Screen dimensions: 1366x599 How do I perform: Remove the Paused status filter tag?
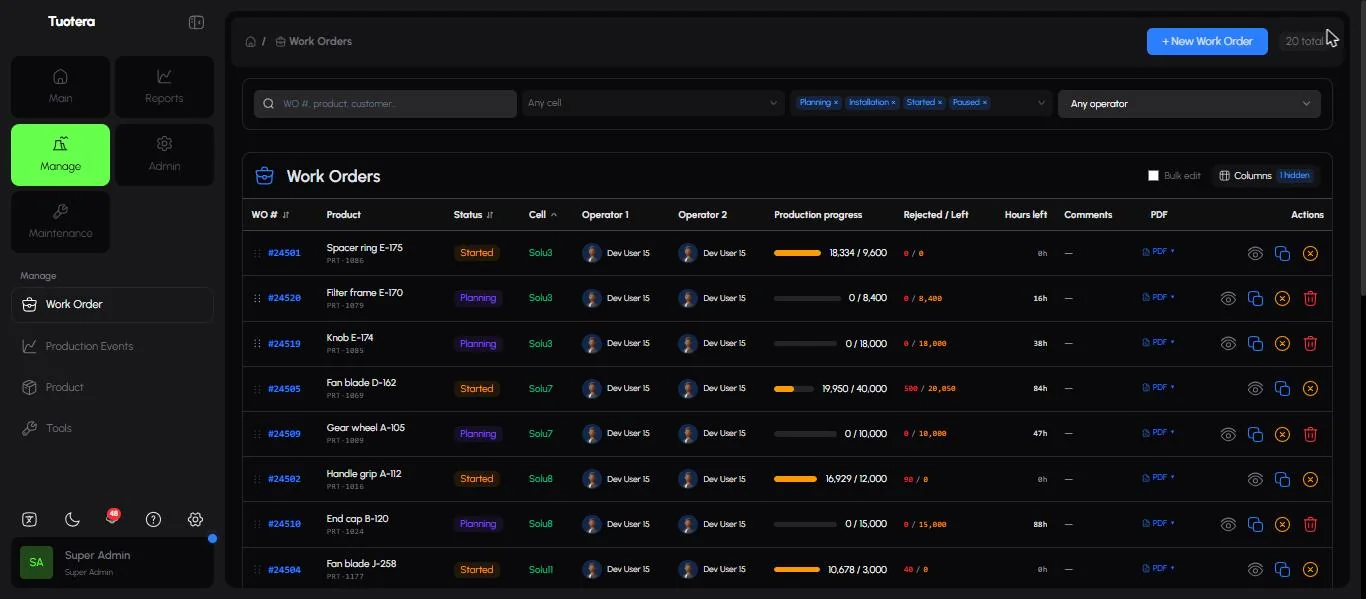(x=984, y=103)
